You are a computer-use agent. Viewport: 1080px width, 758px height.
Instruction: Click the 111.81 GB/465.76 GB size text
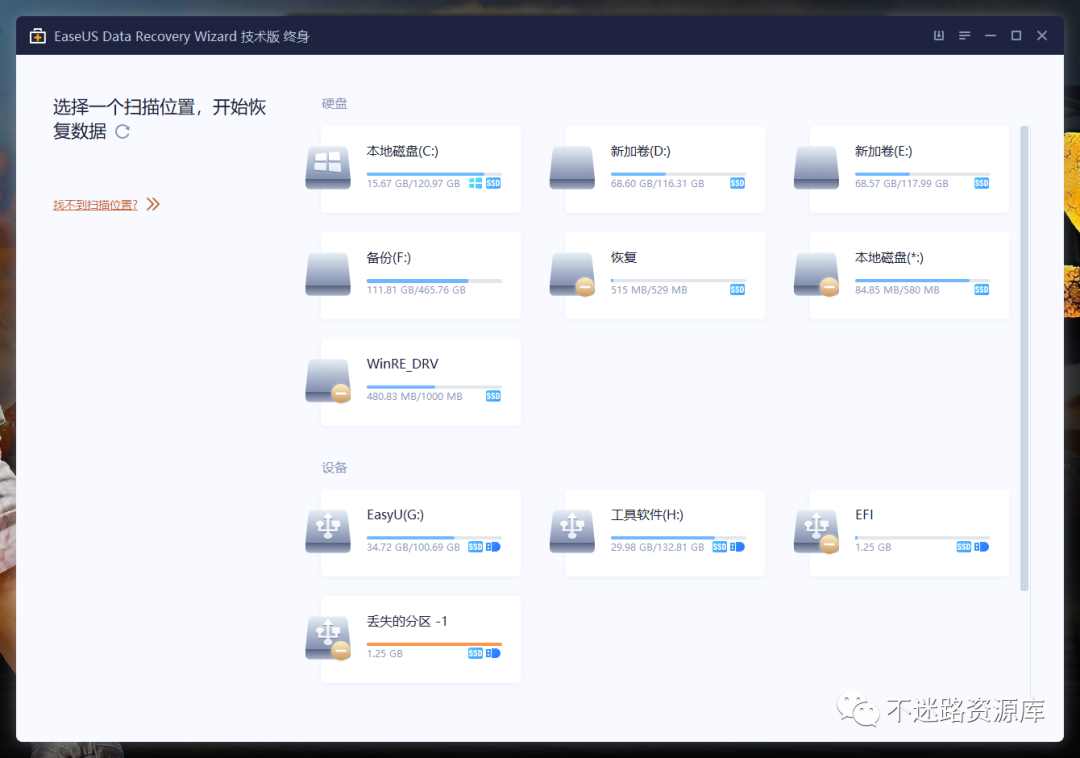(x=416, y=290)
